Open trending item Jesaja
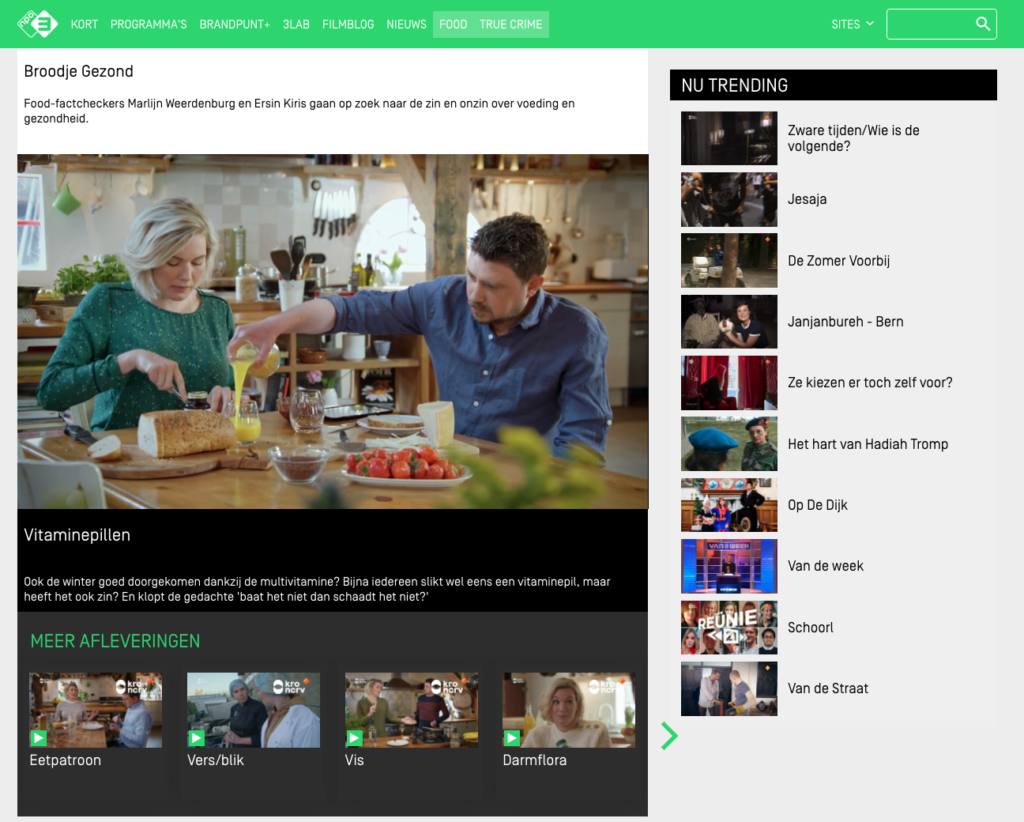Screen dimensions: 1024x822 [x=807, y=199]
